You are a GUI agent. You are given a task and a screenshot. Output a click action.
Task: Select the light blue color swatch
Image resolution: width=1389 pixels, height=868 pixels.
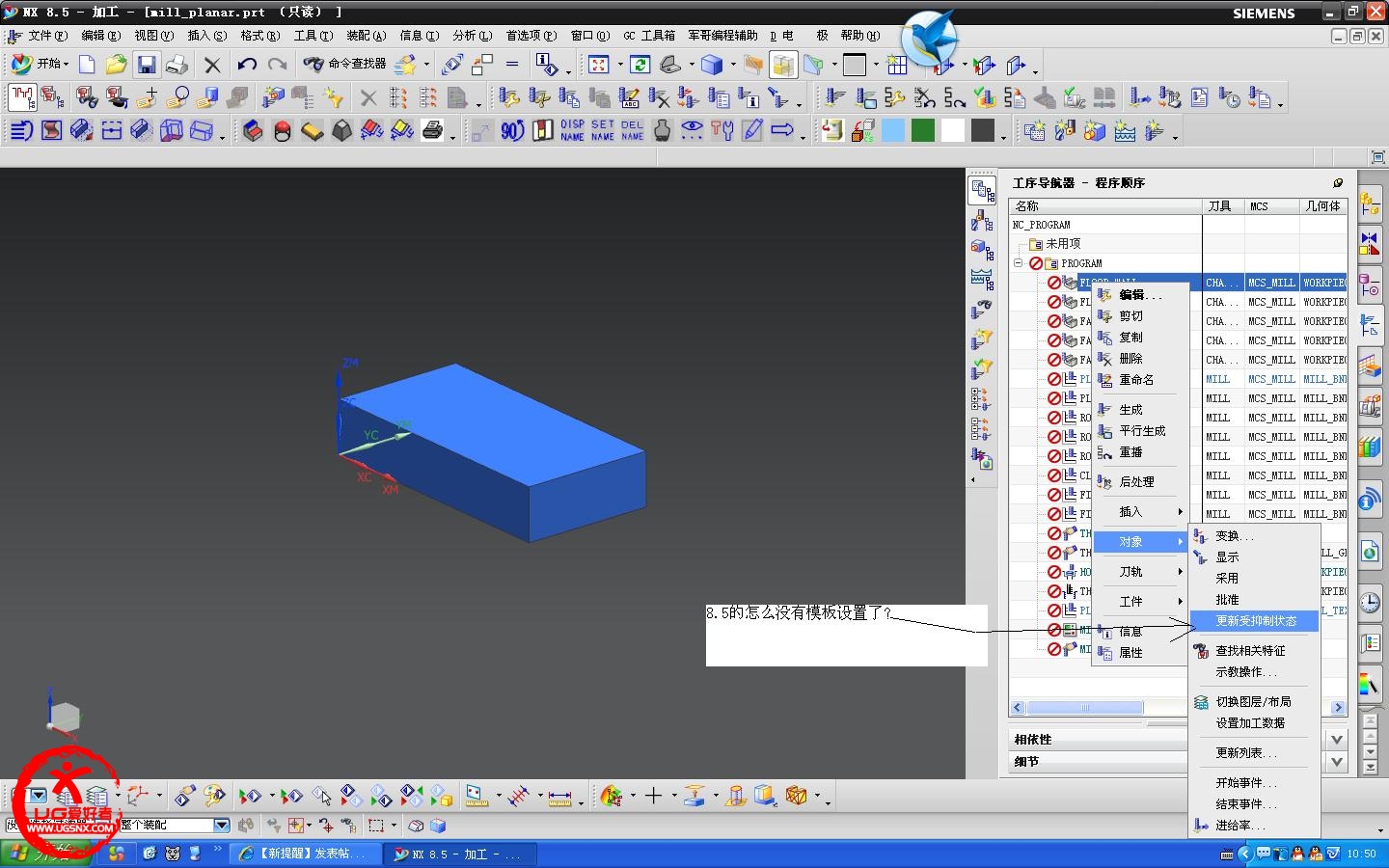point(893,130)
